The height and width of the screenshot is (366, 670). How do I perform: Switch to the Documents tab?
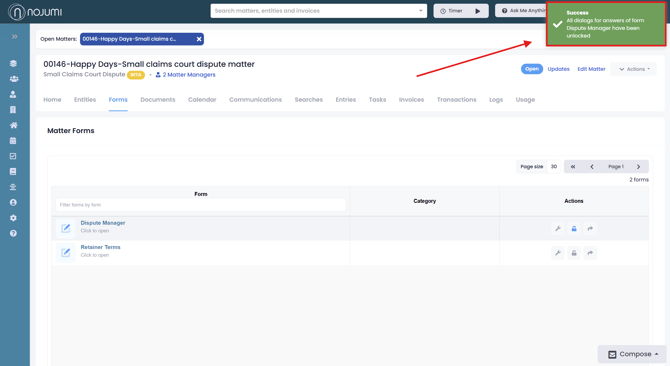158,100
